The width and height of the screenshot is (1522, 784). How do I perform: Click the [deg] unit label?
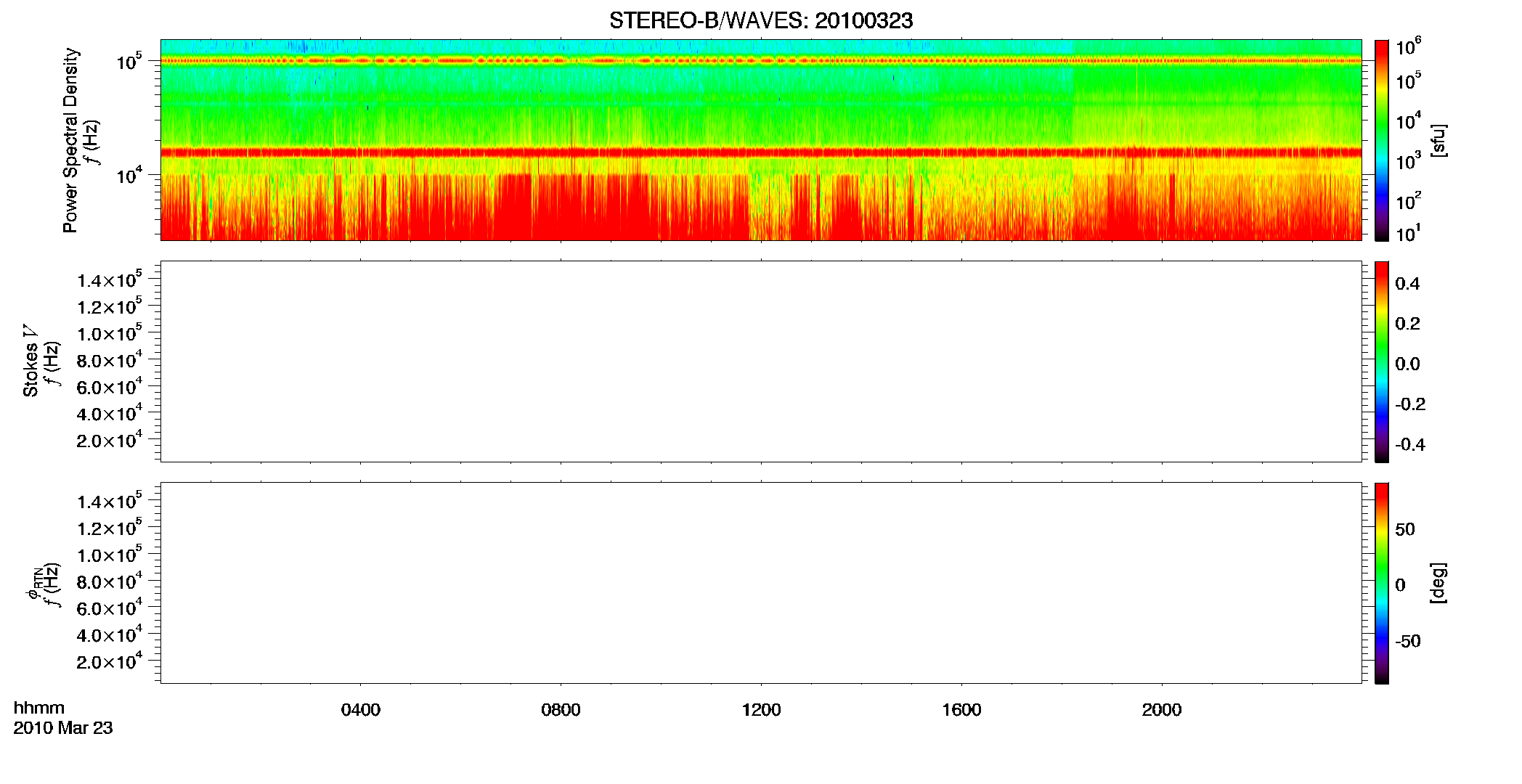pyautogui.click(x=1438, y=583)
